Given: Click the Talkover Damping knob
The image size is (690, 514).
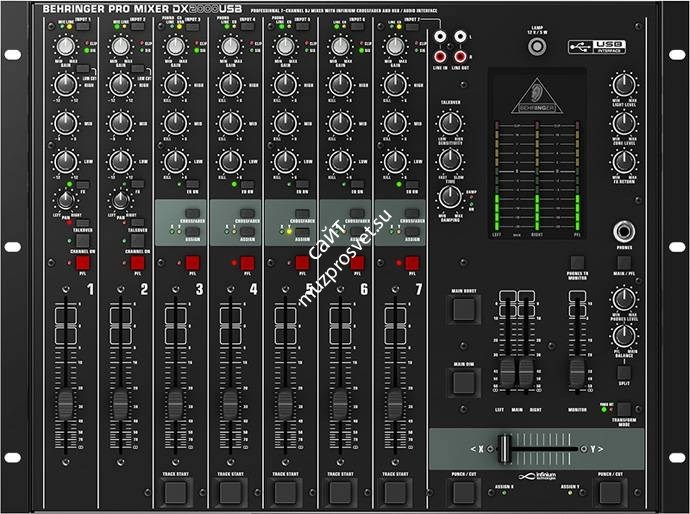Looking at the screenshot, I should [450, 197].
